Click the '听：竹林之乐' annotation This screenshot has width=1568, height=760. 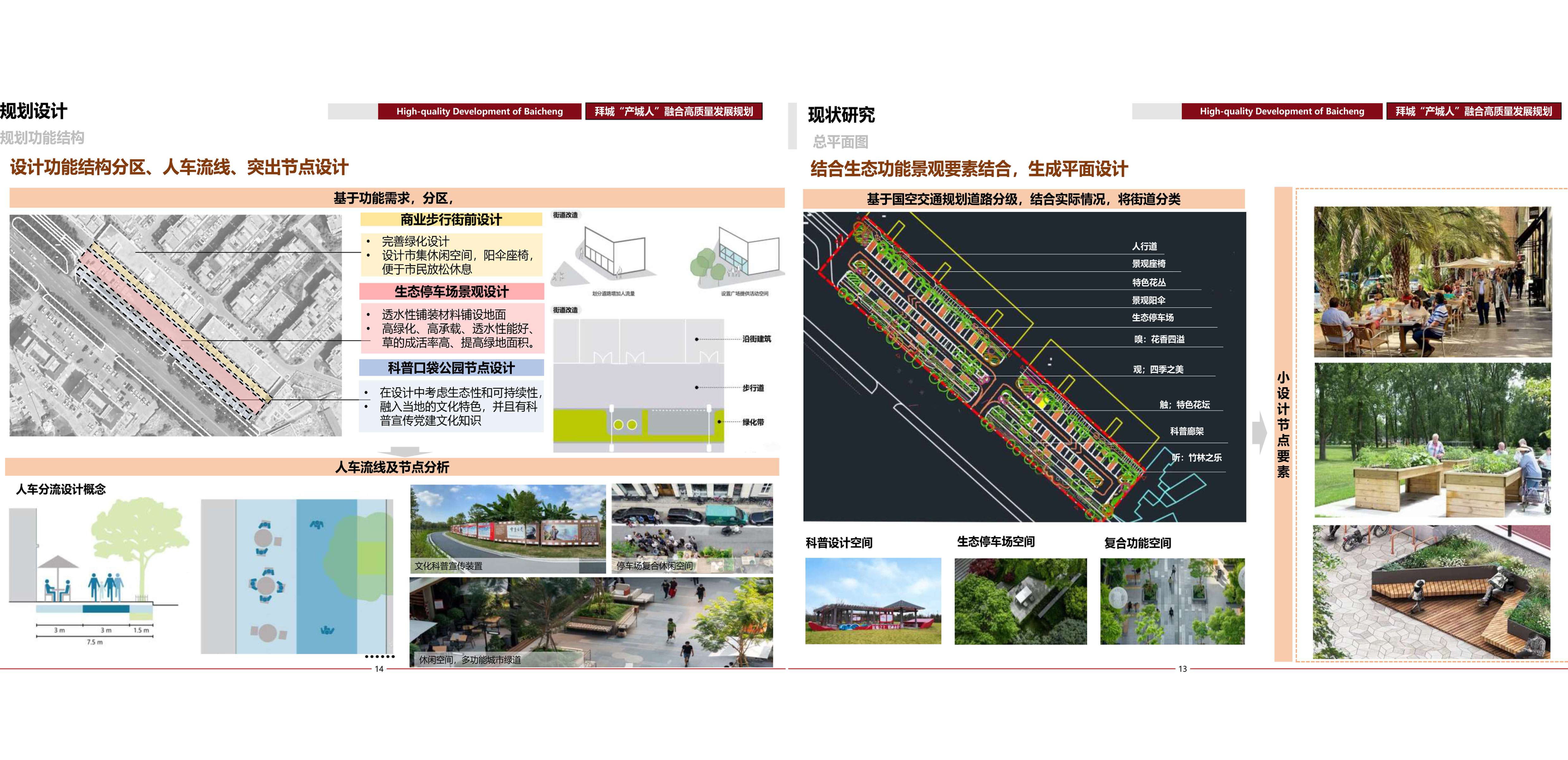pyautogui.click(x=1197, y=458)
